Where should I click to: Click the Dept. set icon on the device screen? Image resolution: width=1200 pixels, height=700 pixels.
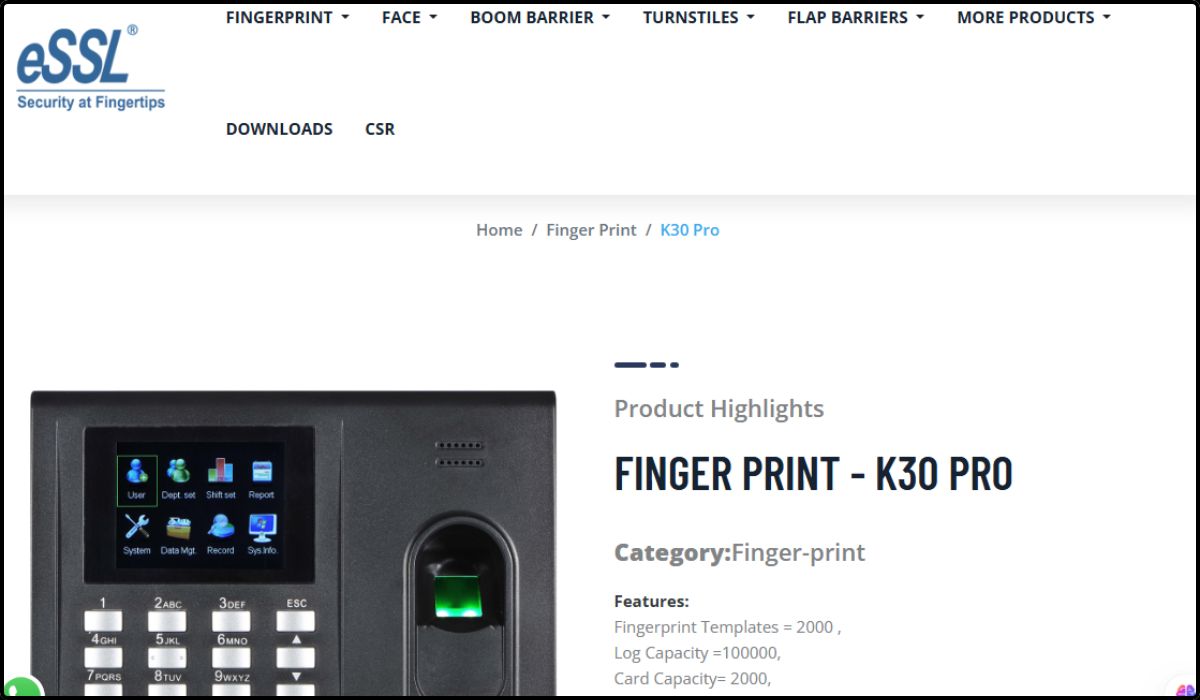click(x=179, y=480)
